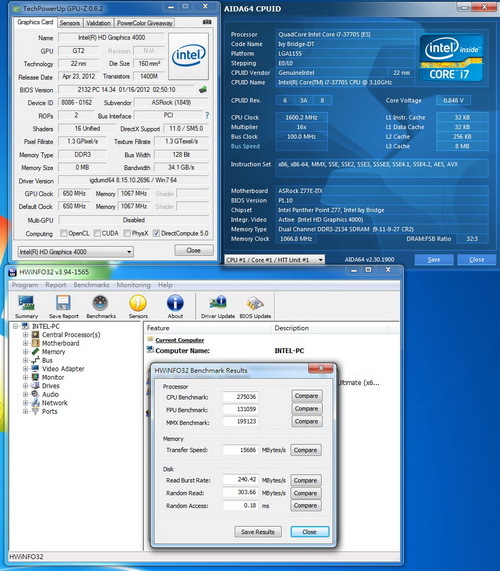This screenshot has height=571, width=500.
Task: Click the Intel Core i7 badge in AIDA64
Action: pyautogui.click(x=451, y=58)
